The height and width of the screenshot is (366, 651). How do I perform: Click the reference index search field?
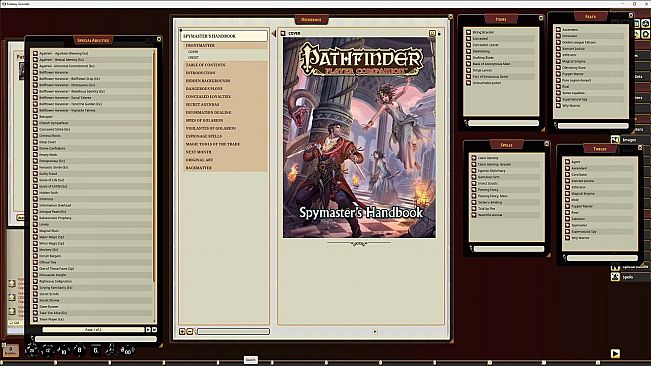233,331
